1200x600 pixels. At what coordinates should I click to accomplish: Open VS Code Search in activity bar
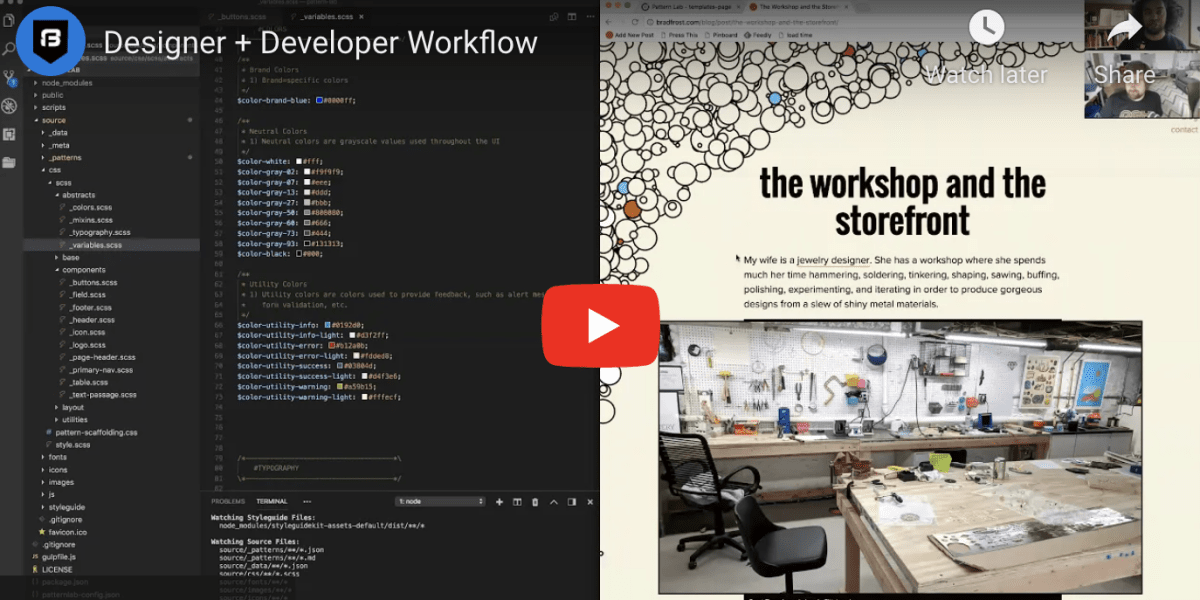click(10, 48)
